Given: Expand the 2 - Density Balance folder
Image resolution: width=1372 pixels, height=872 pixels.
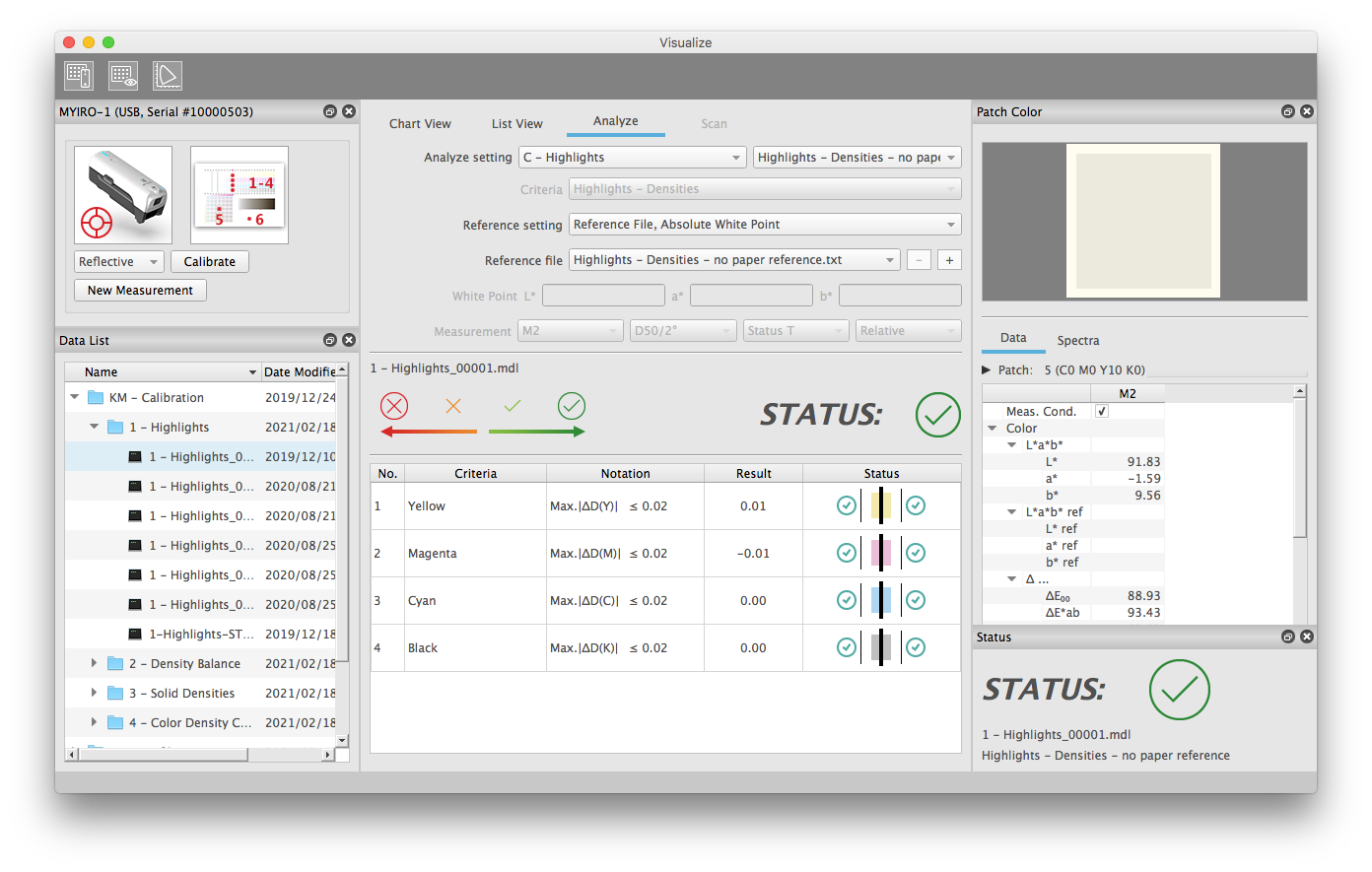Looking at the screenshot, I should (95, 664).
